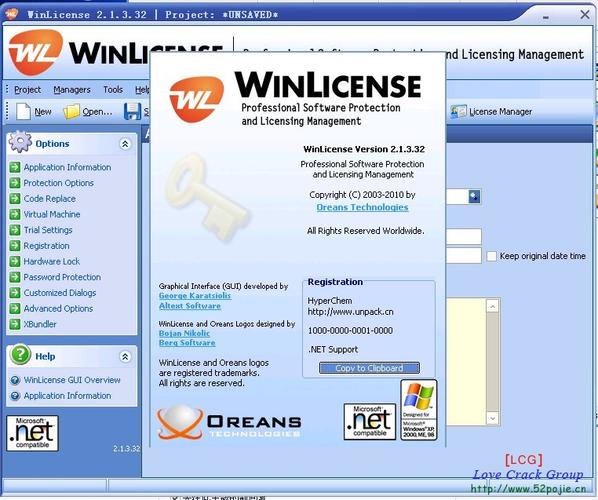Select Hardware Lock in sidebar

click(x=51, y=262)
